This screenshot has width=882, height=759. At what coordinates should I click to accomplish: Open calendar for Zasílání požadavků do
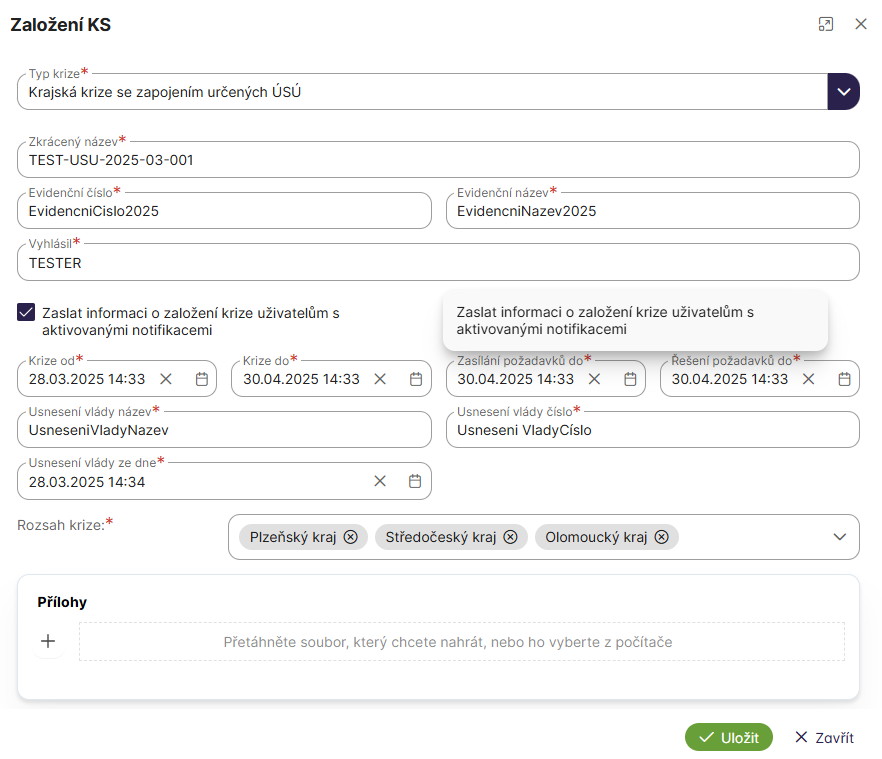[x=630, y=379]
